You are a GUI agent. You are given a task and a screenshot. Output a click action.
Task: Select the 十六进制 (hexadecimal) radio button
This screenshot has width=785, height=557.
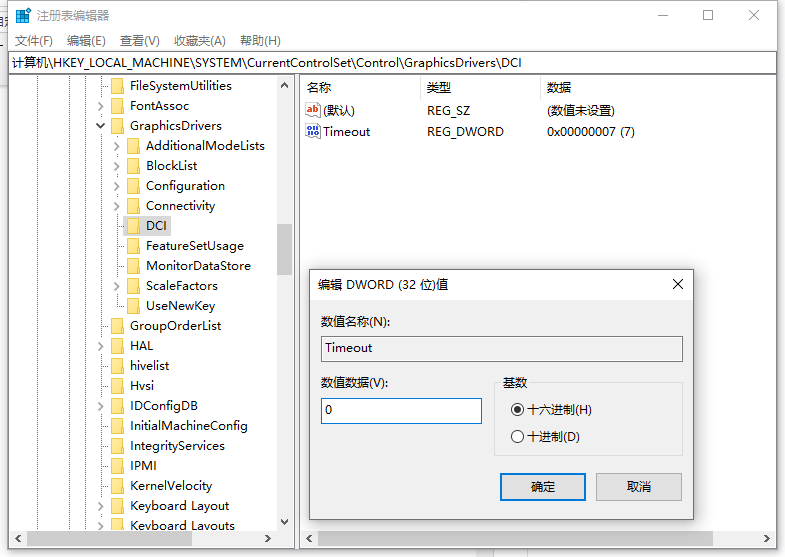(x=517, y=410)
